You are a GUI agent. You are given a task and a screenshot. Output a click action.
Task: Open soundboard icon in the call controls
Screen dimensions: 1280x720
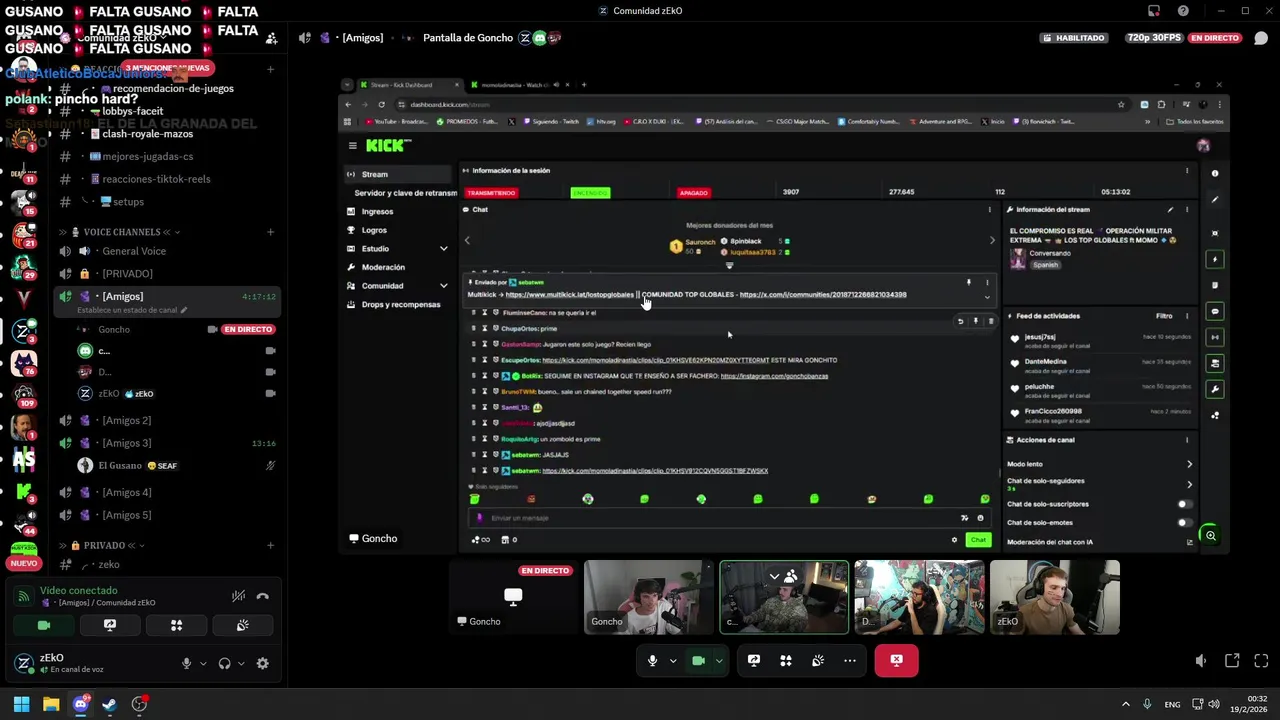click(x=818, y=660)
